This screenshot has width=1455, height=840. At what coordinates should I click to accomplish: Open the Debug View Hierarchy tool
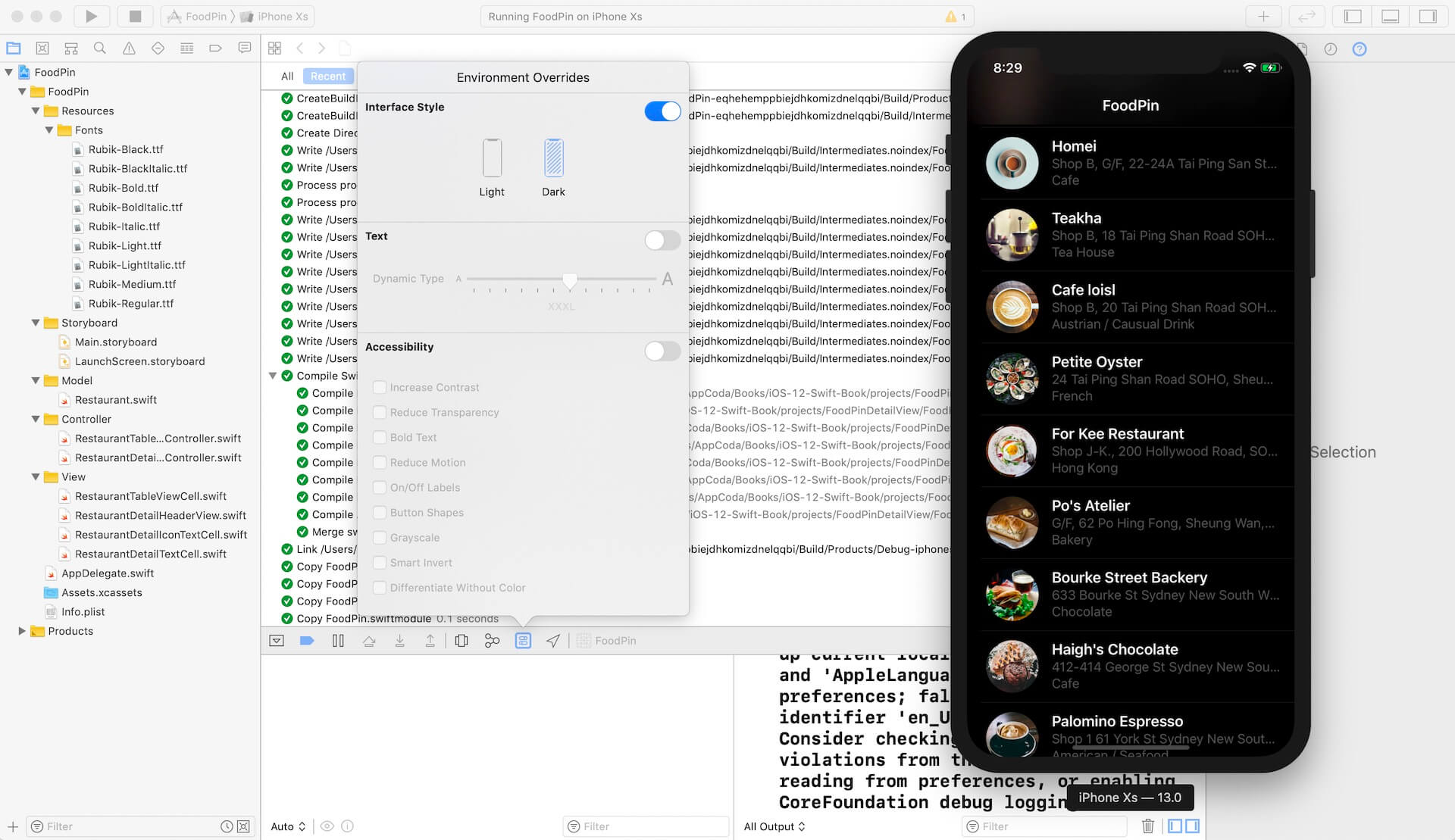[462, 640]
